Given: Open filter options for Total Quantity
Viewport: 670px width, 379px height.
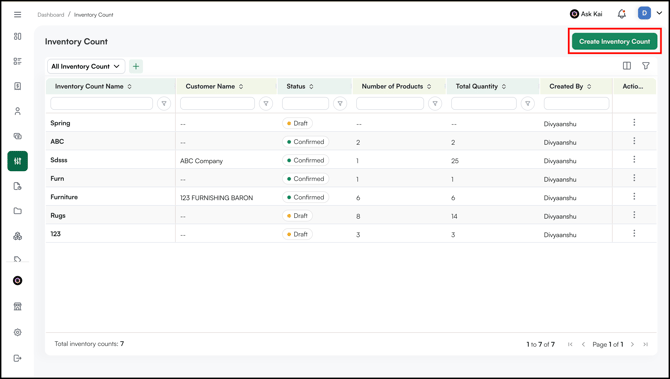Looking at the screenshot, I should tap(528, 103).
